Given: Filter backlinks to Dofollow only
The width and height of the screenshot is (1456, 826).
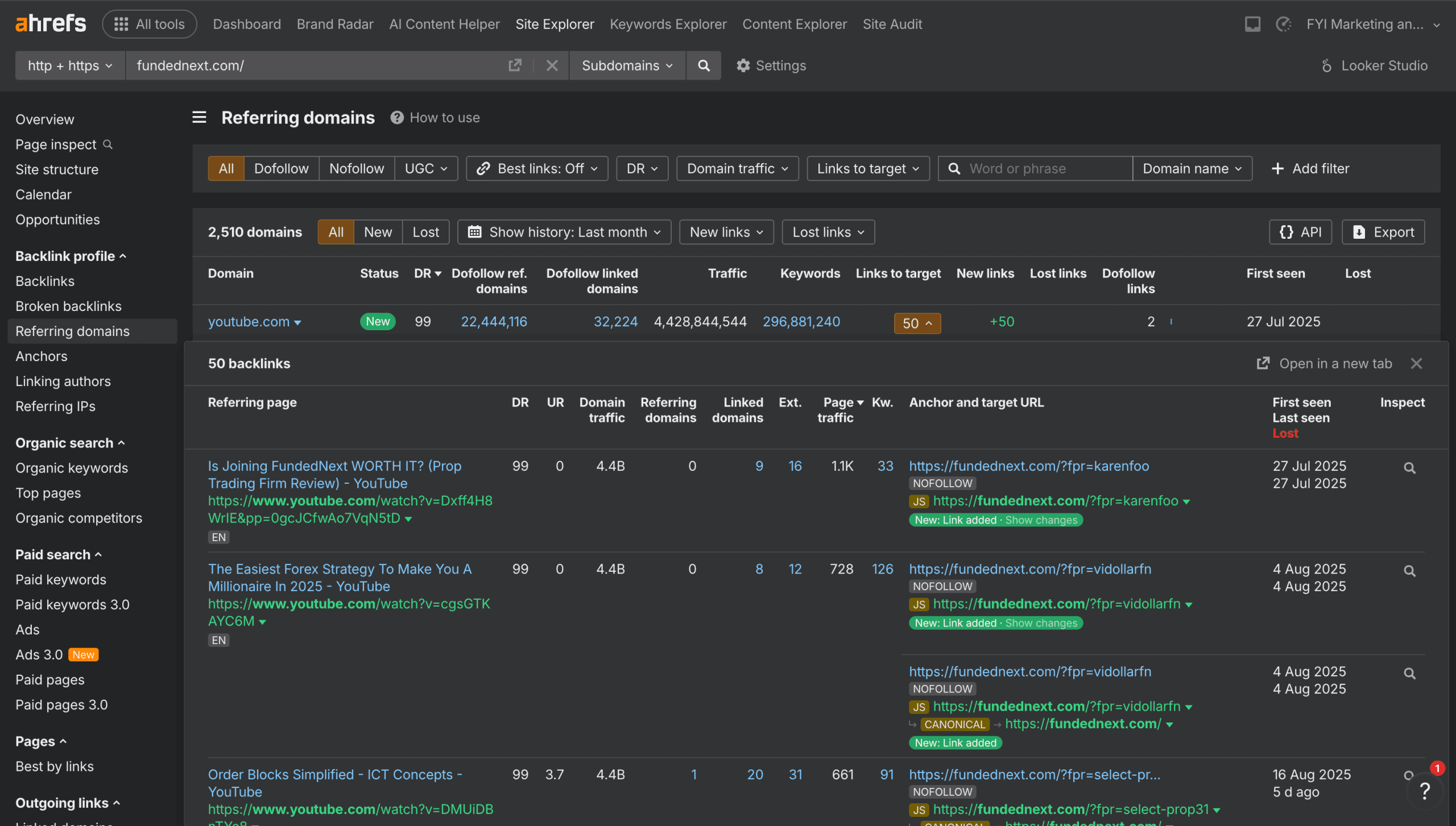Looking at the screenshot, I should point(280,168).
